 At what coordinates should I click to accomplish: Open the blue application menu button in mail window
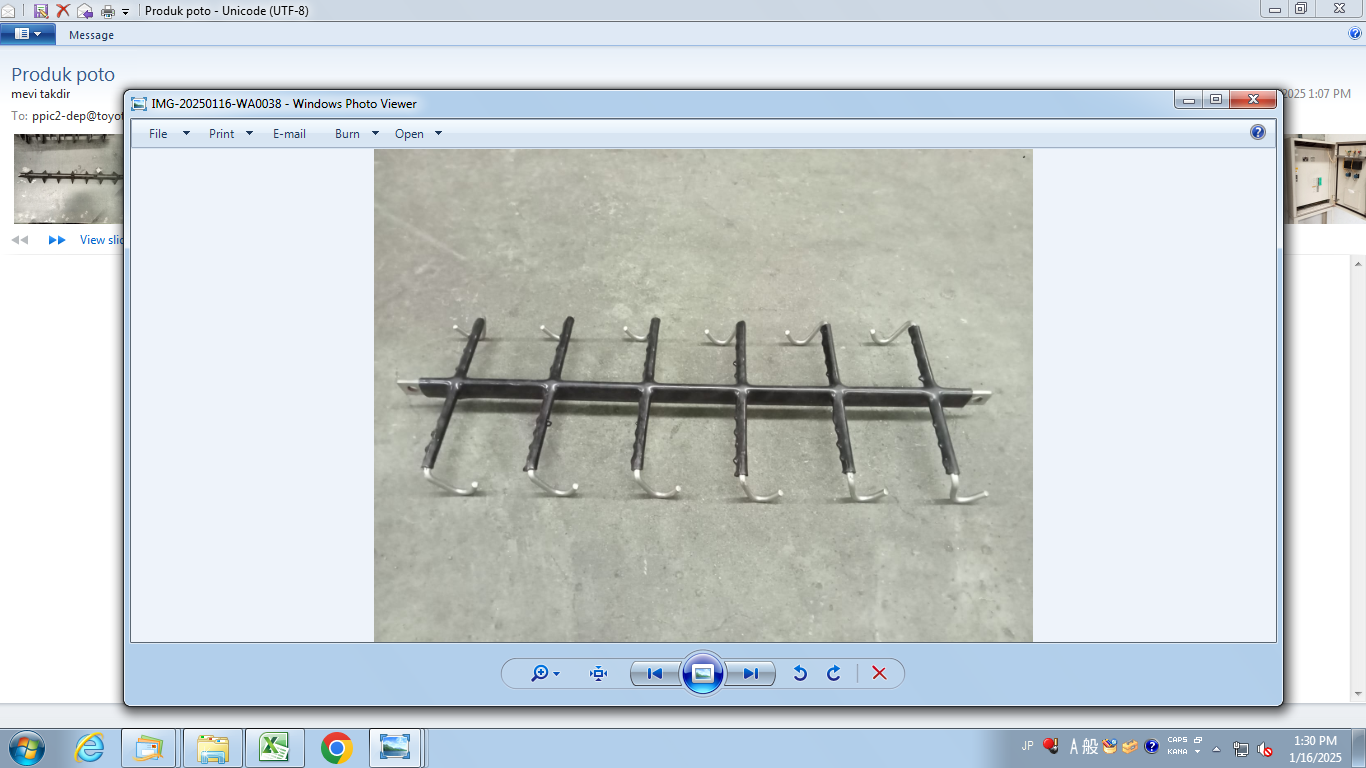click(x=28, y=34)
